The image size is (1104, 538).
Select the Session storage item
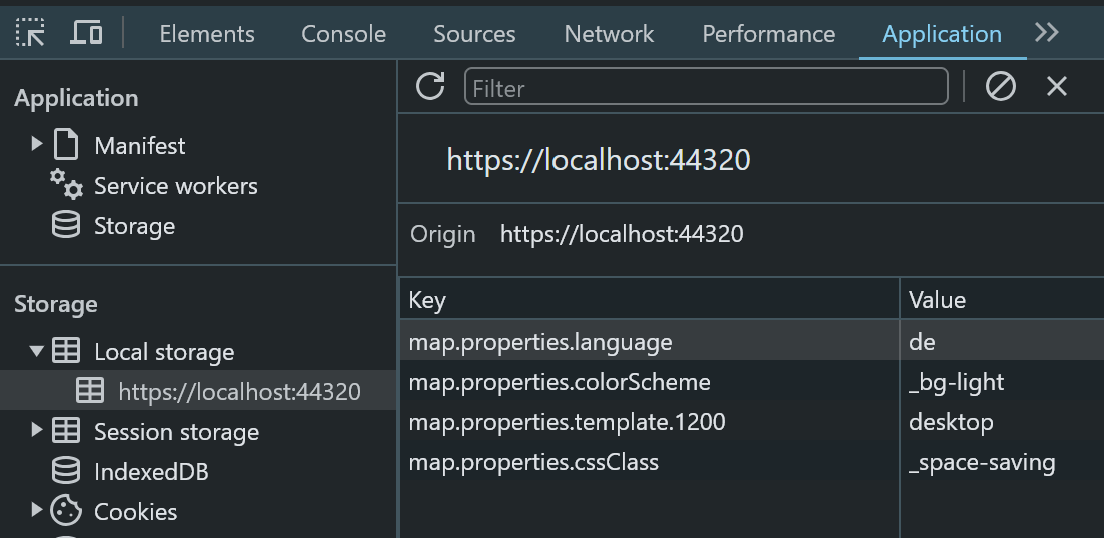tap(176, 432)
